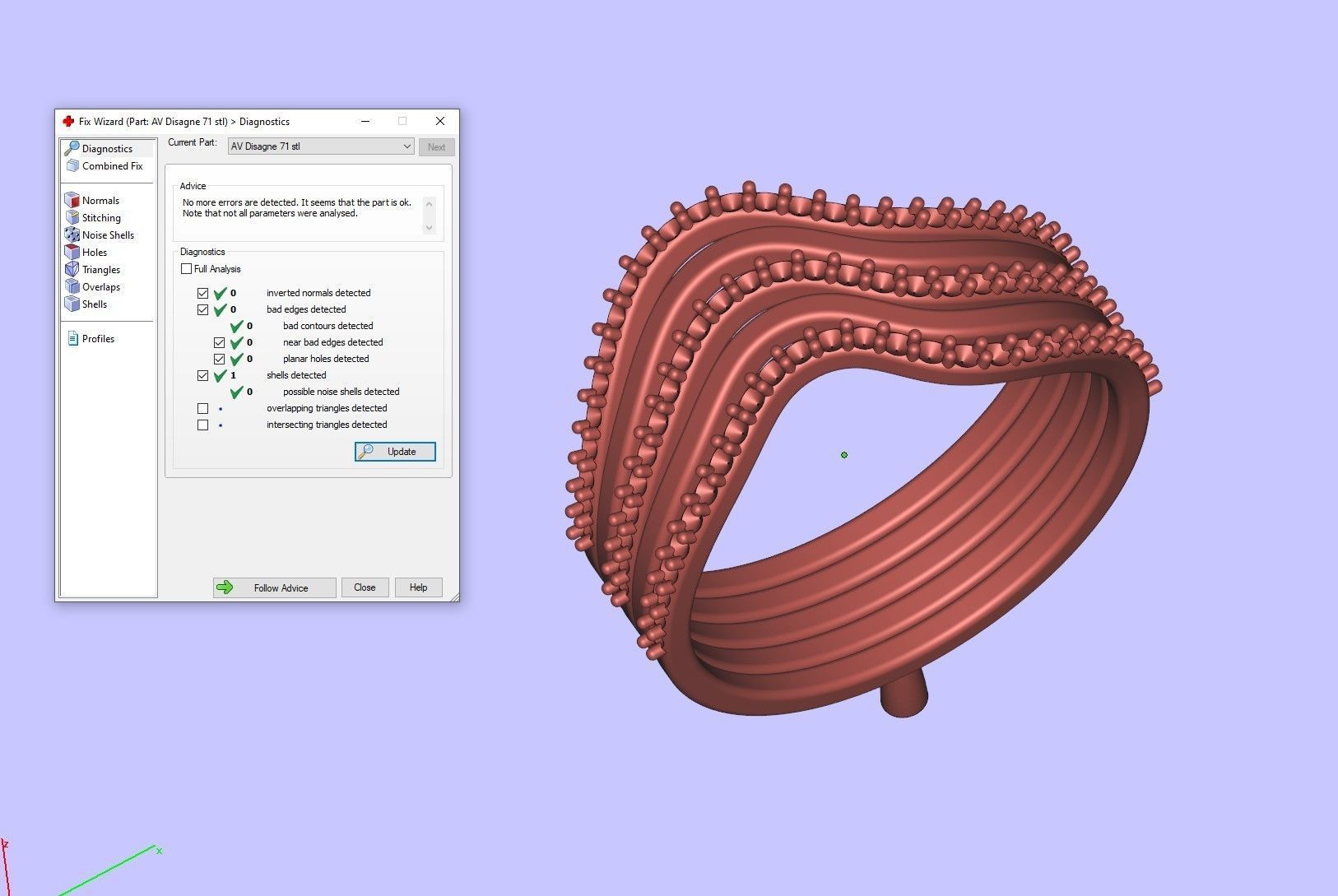Viewport: 1338px width, 896px height.
Task: Select Profiles in the sidebar
Action: coord(98,338)
